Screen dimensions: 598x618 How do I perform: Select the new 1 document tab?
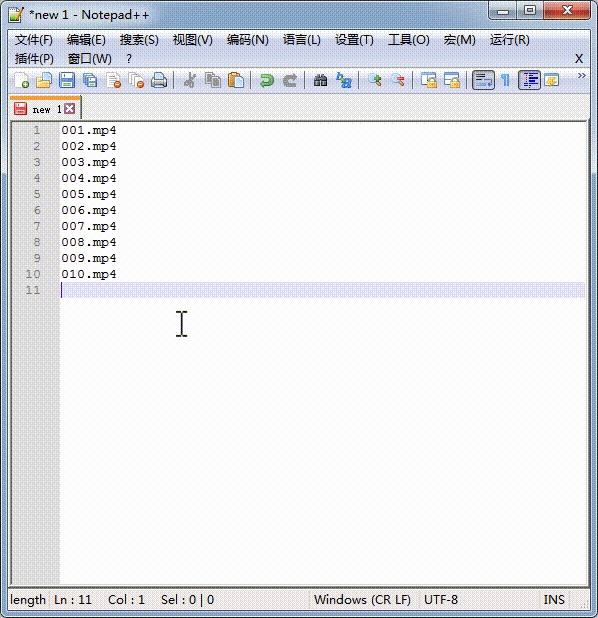point(45,108)
